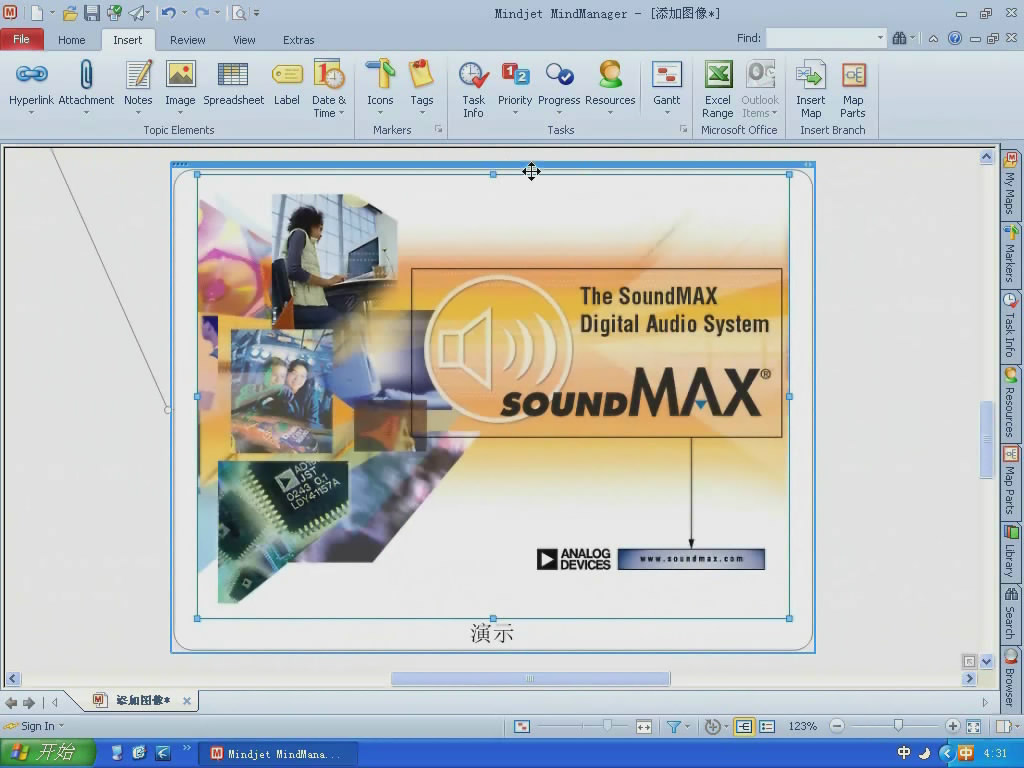
Task: Click the Map Parts ribbon icon
Action: (x=853, y=74)
